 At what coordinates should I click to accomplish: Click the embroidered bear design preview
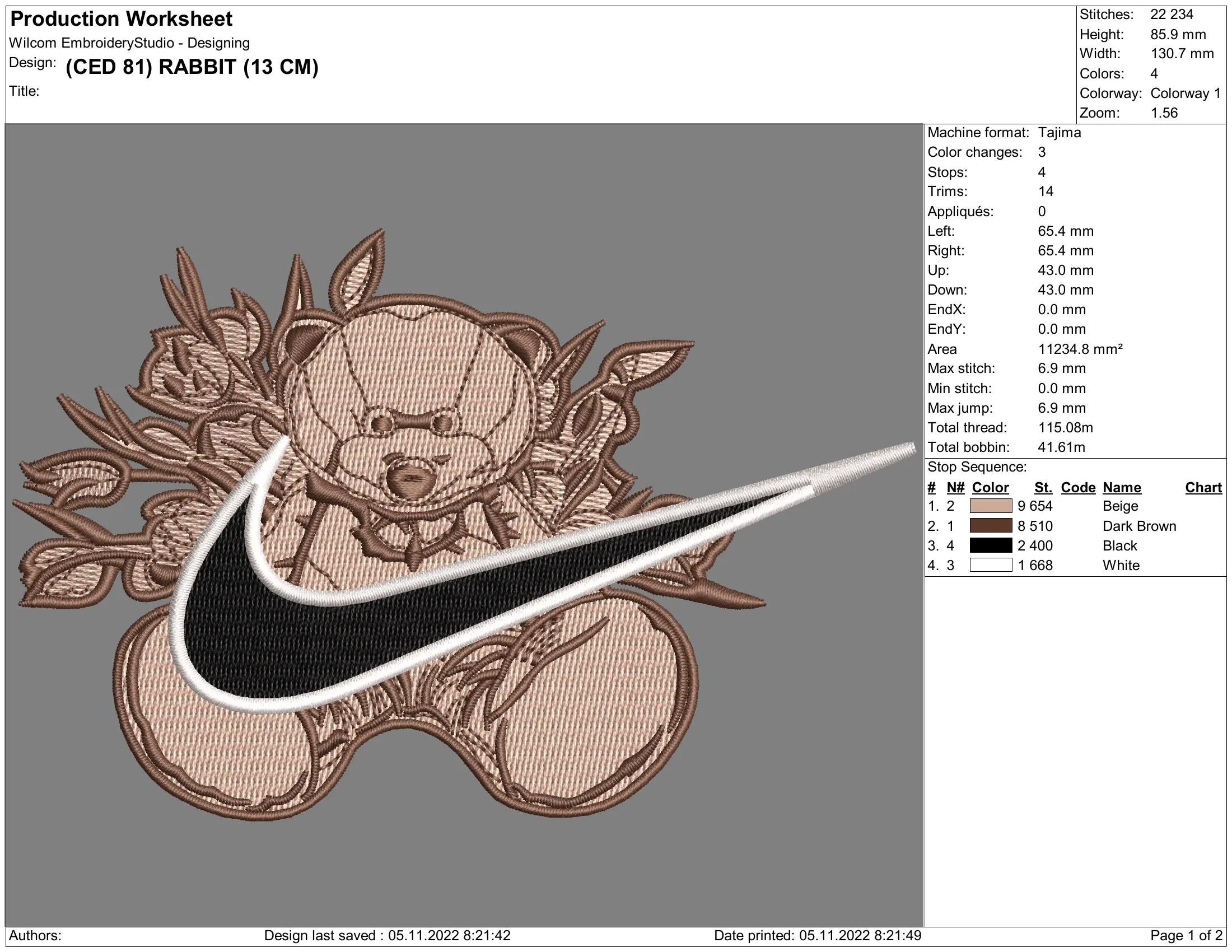click(x=464, y=525)
